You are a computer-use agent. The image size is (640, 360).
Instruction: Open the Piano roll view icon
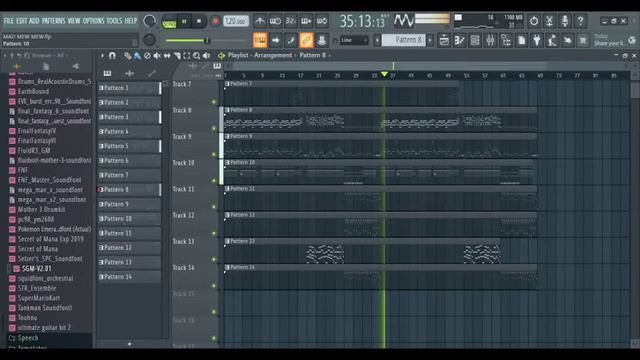tap(460, 40)
